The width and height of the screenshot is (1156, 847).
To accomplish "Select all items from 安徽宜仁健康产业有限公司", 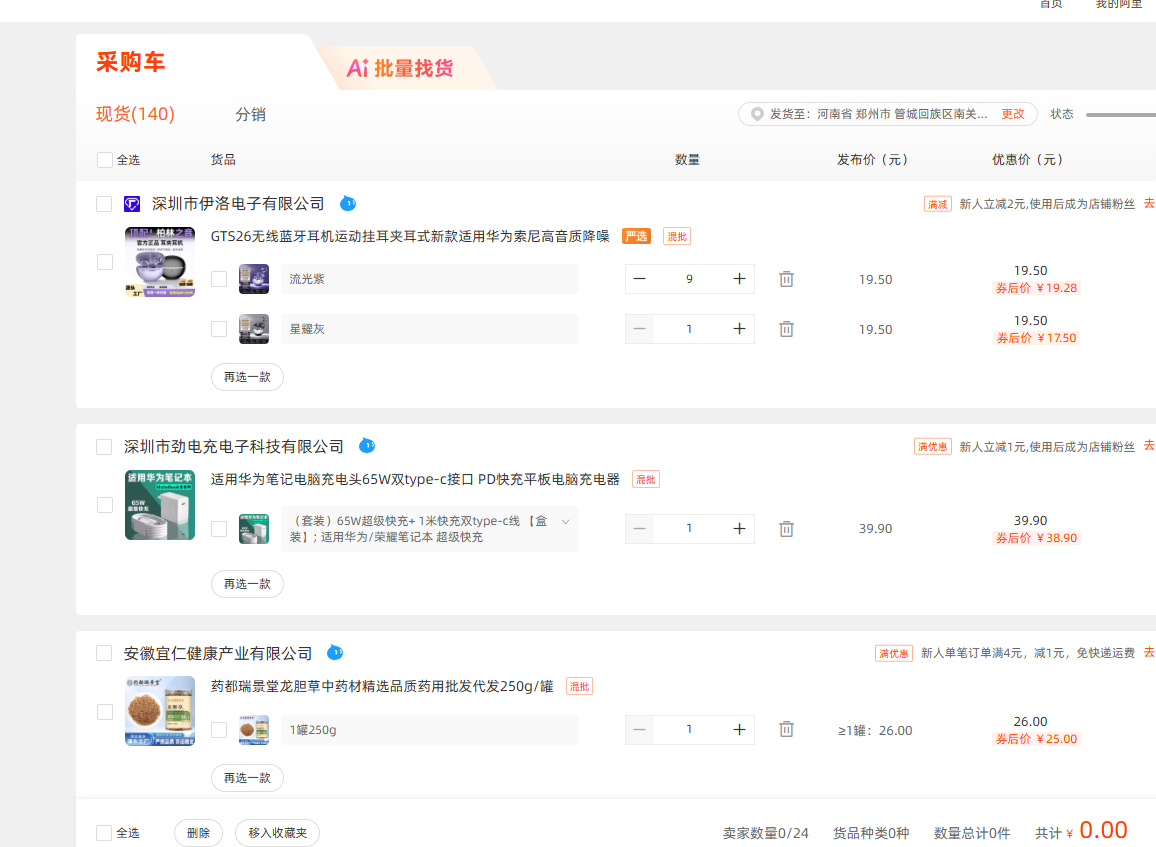I will 104,653.
